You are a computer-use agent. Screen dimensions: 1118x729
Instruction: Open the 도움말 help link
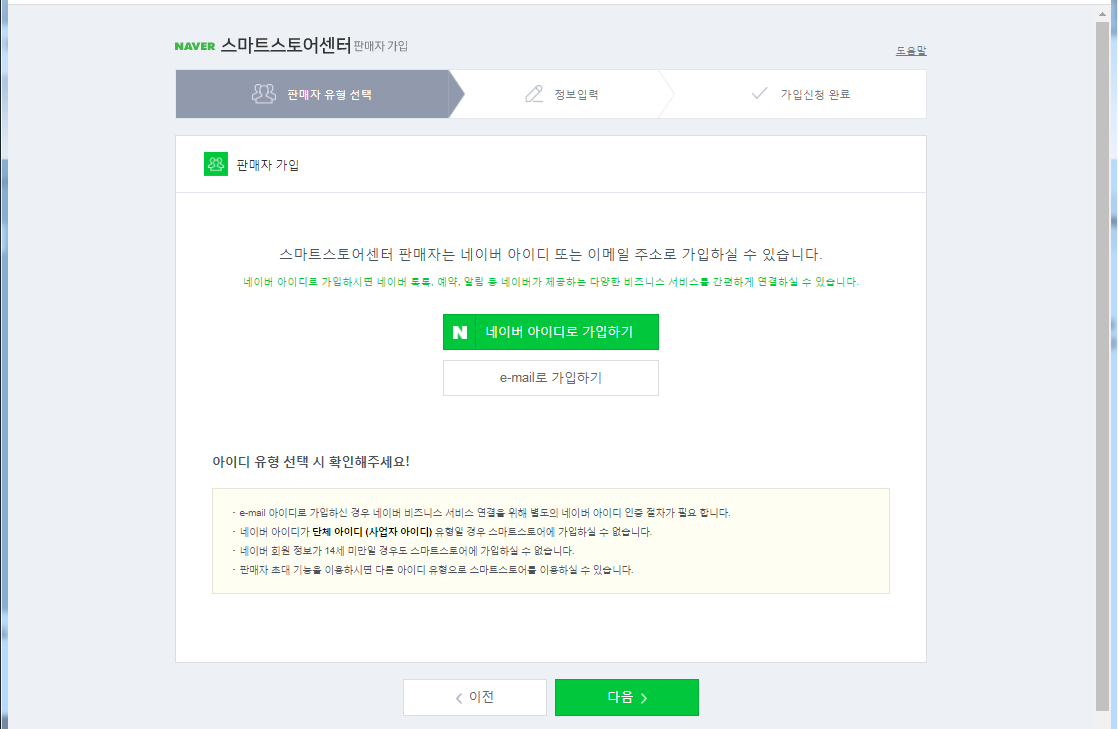tap(911, 51)
